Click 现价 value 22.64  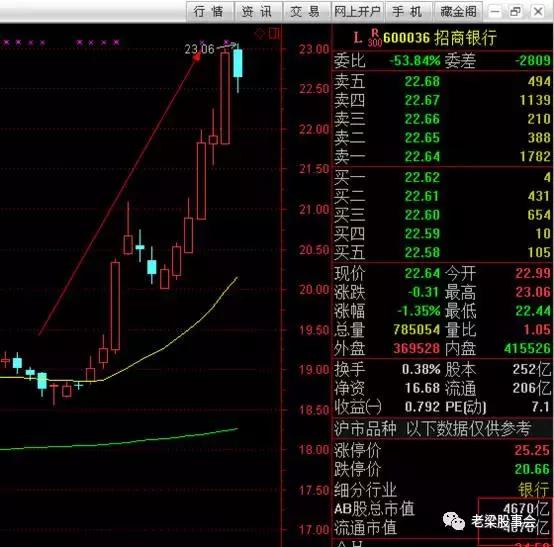click(x=422, y=273)
